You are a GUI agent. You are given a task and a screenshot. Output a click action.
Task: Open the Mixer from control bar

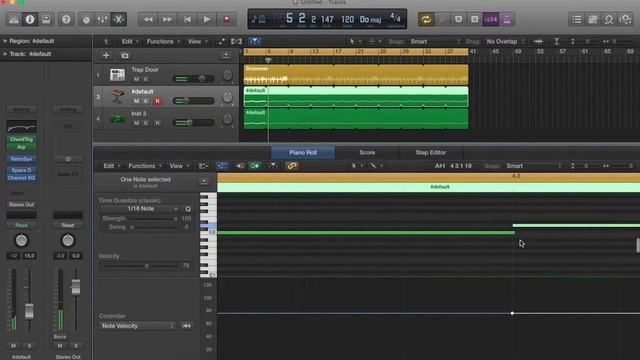102,19
